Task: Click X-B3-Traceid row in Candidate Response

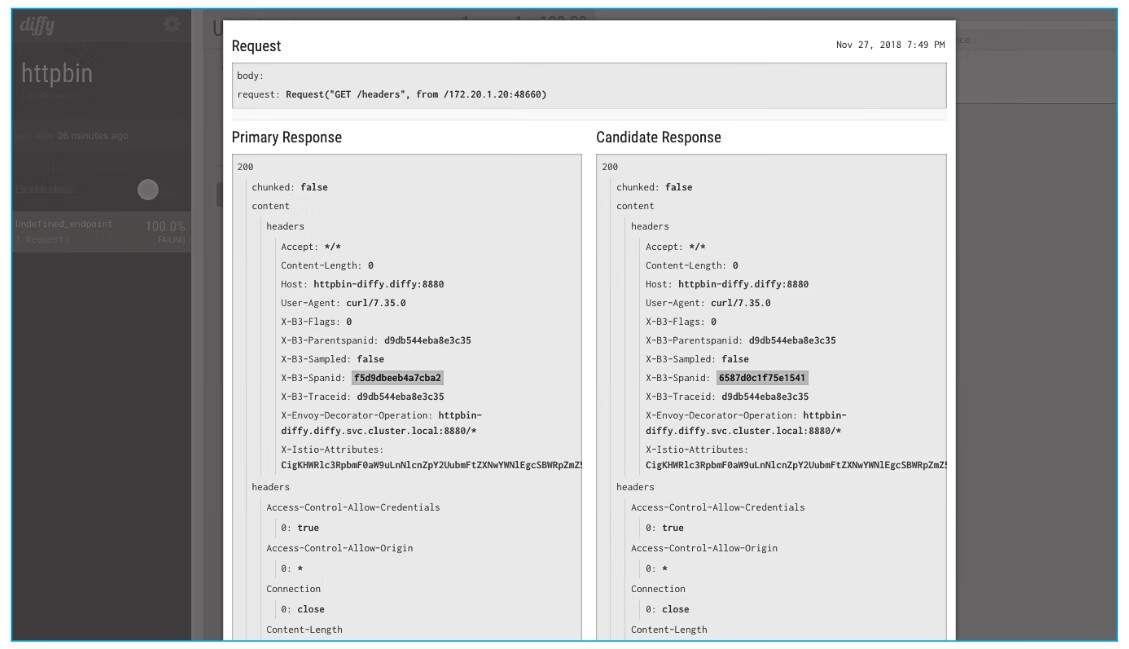Action: tap(727, 397)
